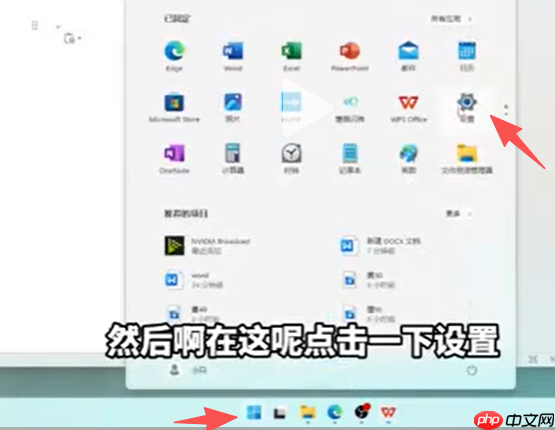Open File Explorer on the taskbar
The image size is (555, 430).
[307, 412]
